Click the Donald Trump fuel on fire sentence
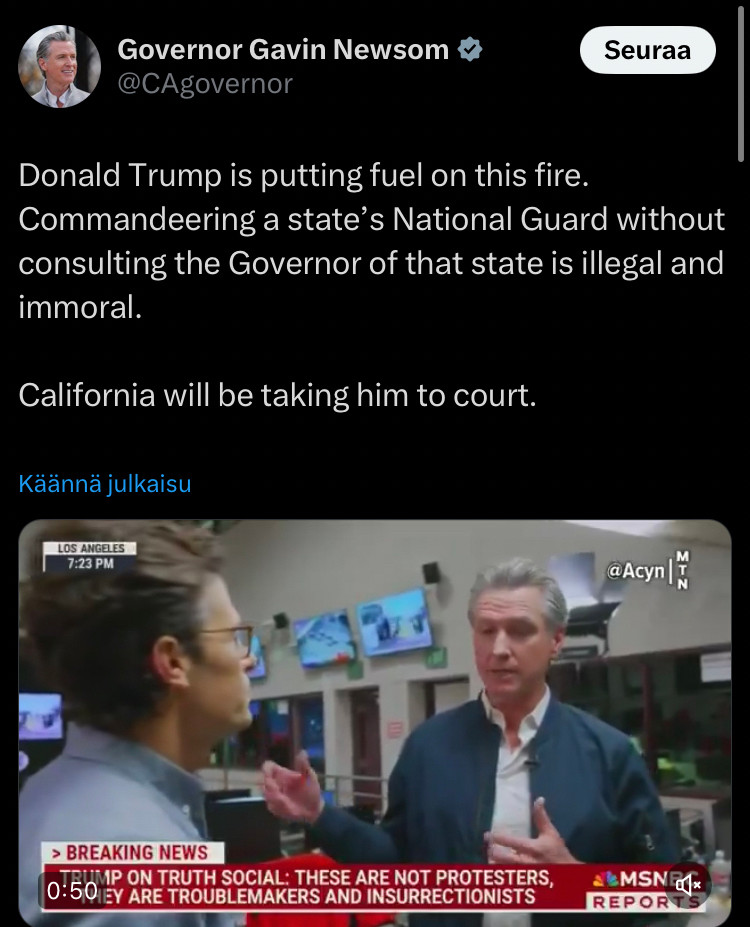Viewport: 750px width, 927px height. pos(304,176)
